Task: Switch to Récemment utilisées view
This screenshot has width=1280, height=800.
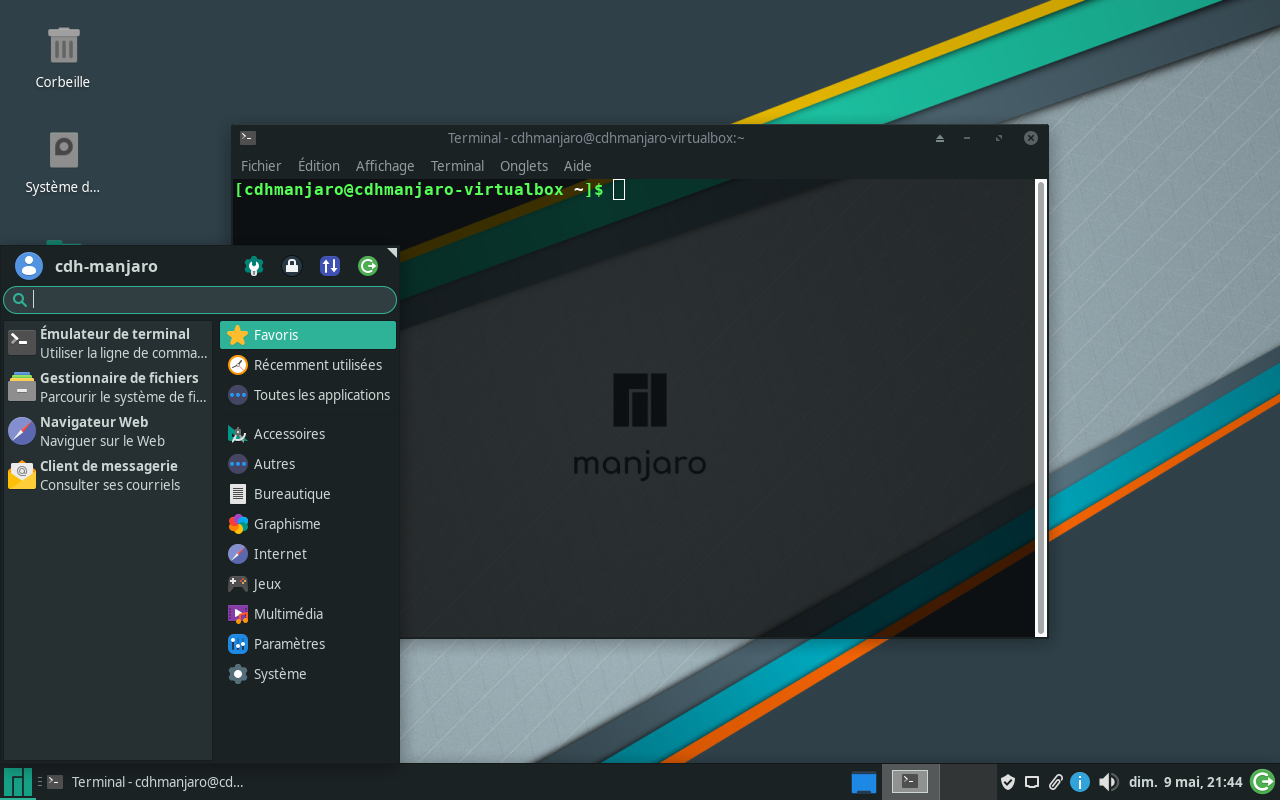Action: click(x=317, y=364)
